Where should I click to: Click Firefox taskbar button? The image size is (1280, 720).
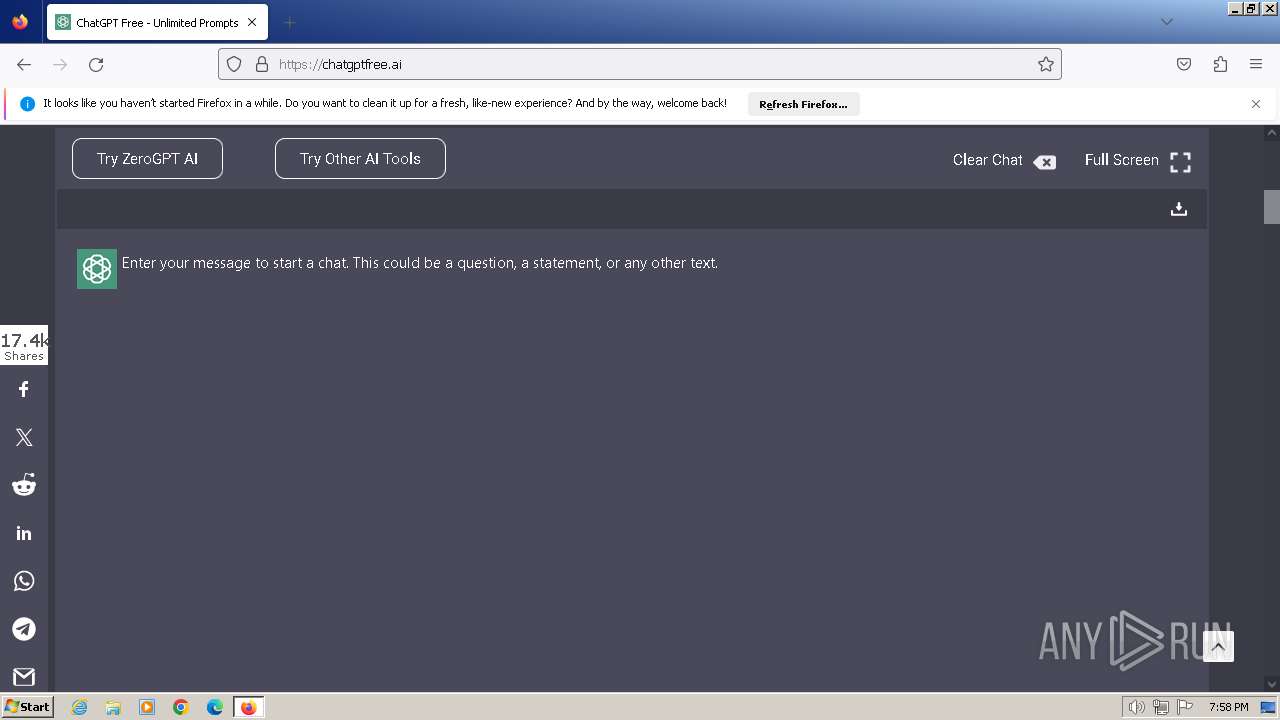248,707
